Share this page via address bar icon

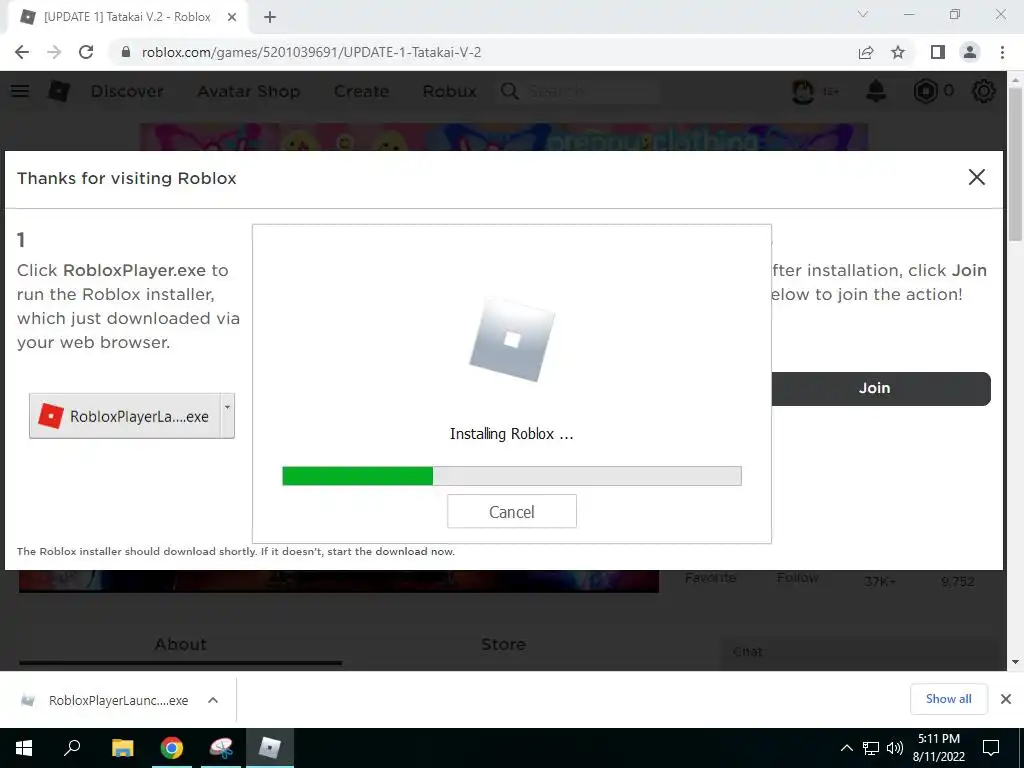pyautogui.click(x=866, y=52)
